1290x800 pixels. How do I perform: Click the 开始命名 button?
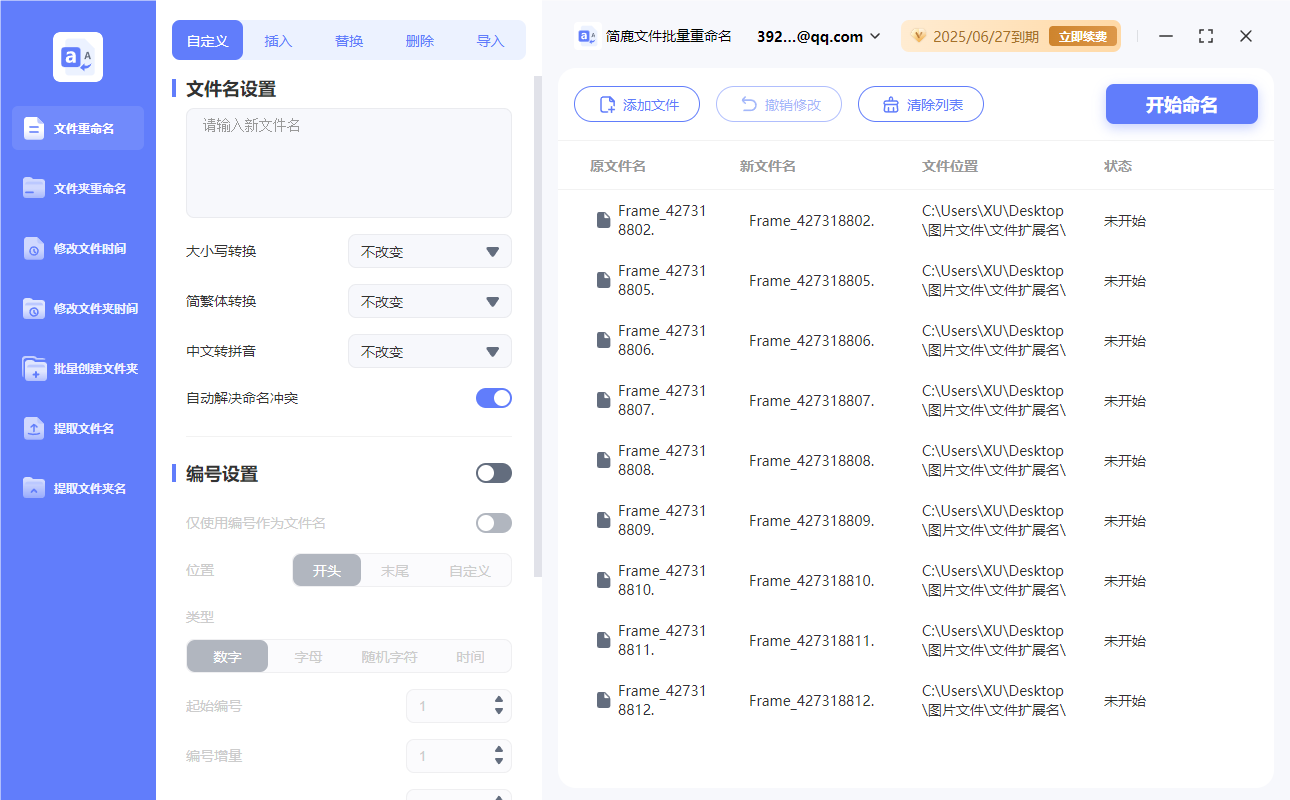click(x=1181, y=104)
